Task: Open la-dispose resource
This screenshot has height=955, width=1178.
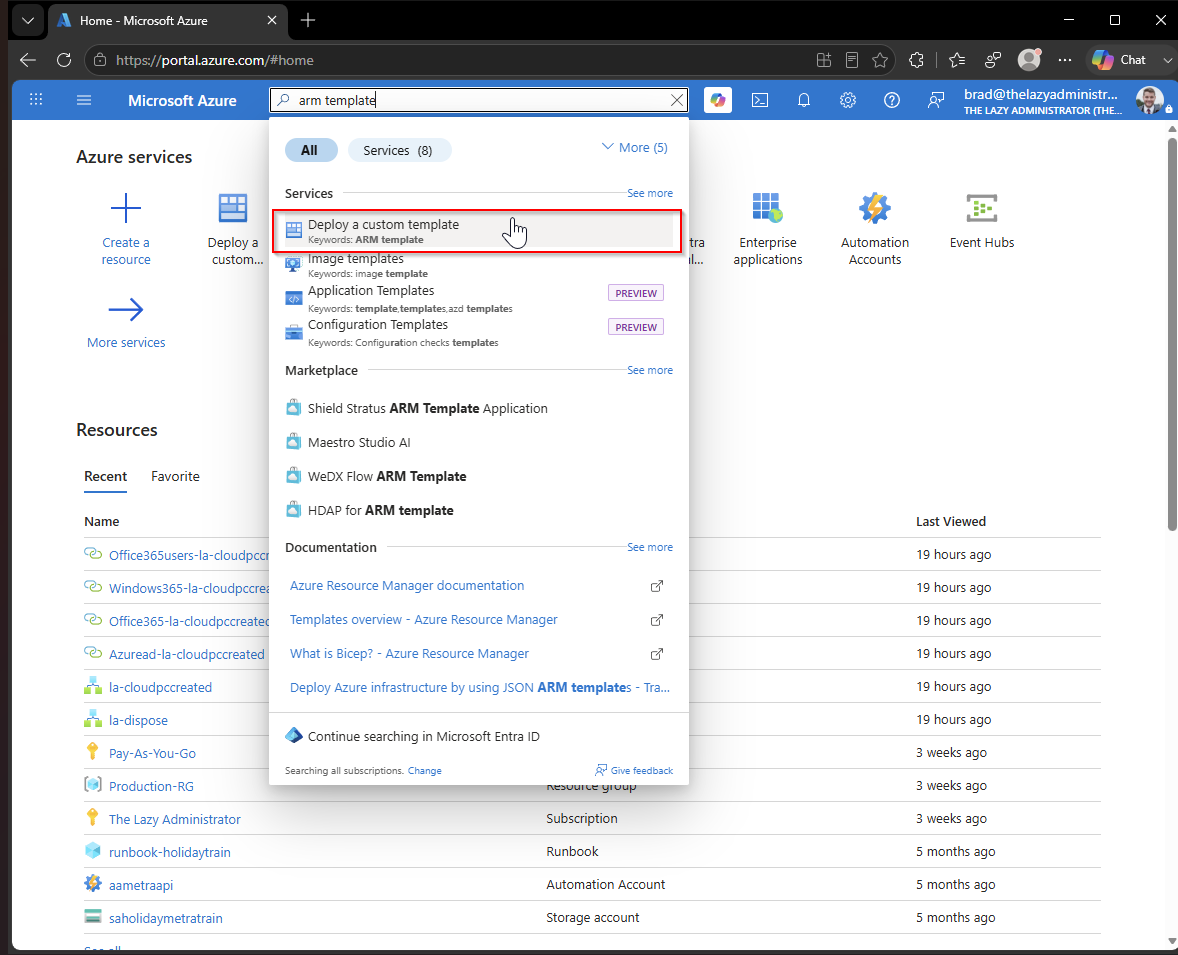Action: click(x=138, y=720)
